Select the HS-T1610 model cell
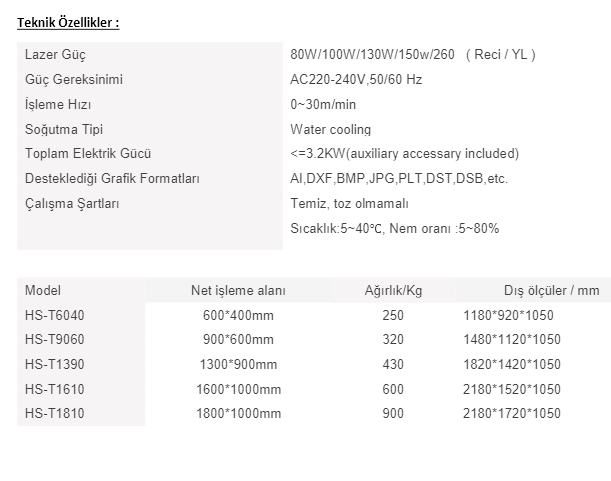Viewport: 611px width, 481px height. [55, 389]
